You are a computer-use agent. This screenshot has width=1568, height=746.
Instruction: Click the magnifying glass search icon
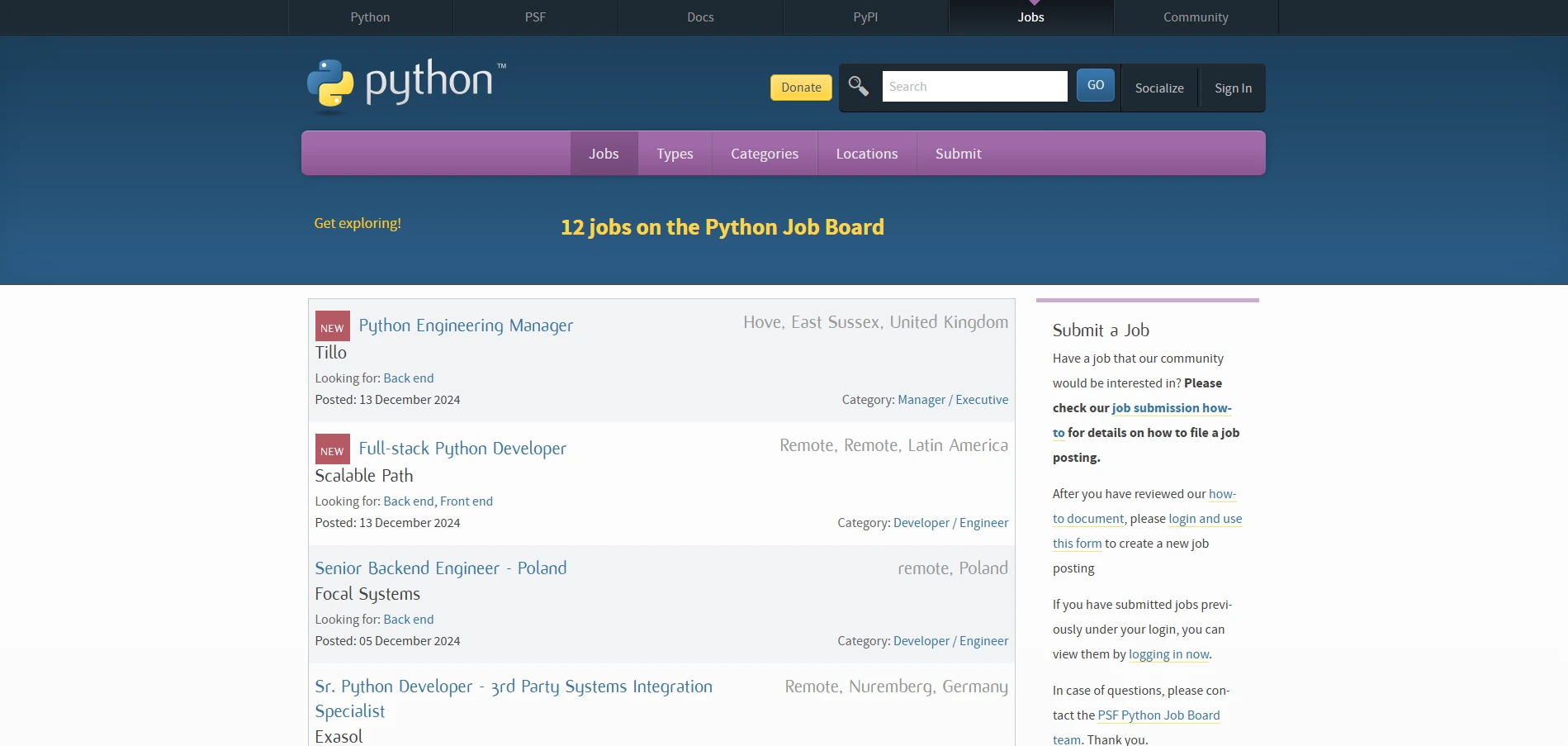859,87
